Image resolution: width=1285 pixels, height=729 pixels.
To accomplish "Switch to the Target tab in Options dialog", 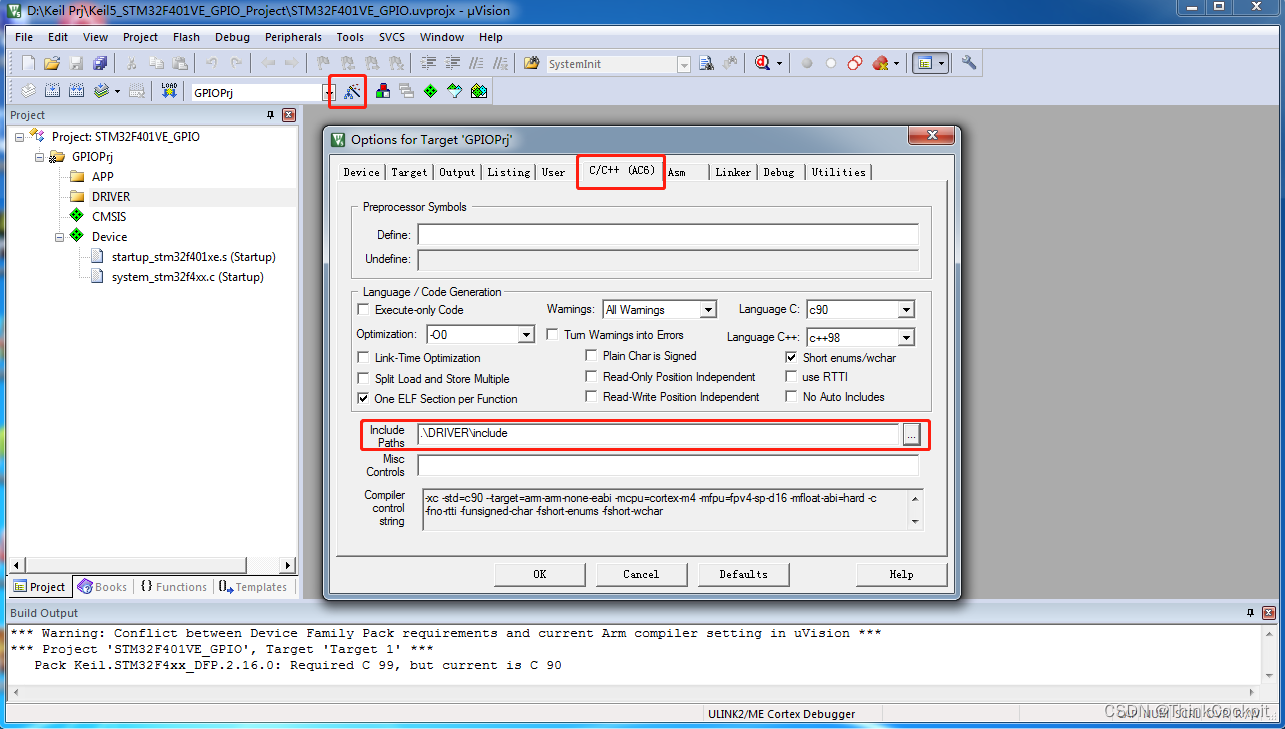I will click(x=409, y=172).
